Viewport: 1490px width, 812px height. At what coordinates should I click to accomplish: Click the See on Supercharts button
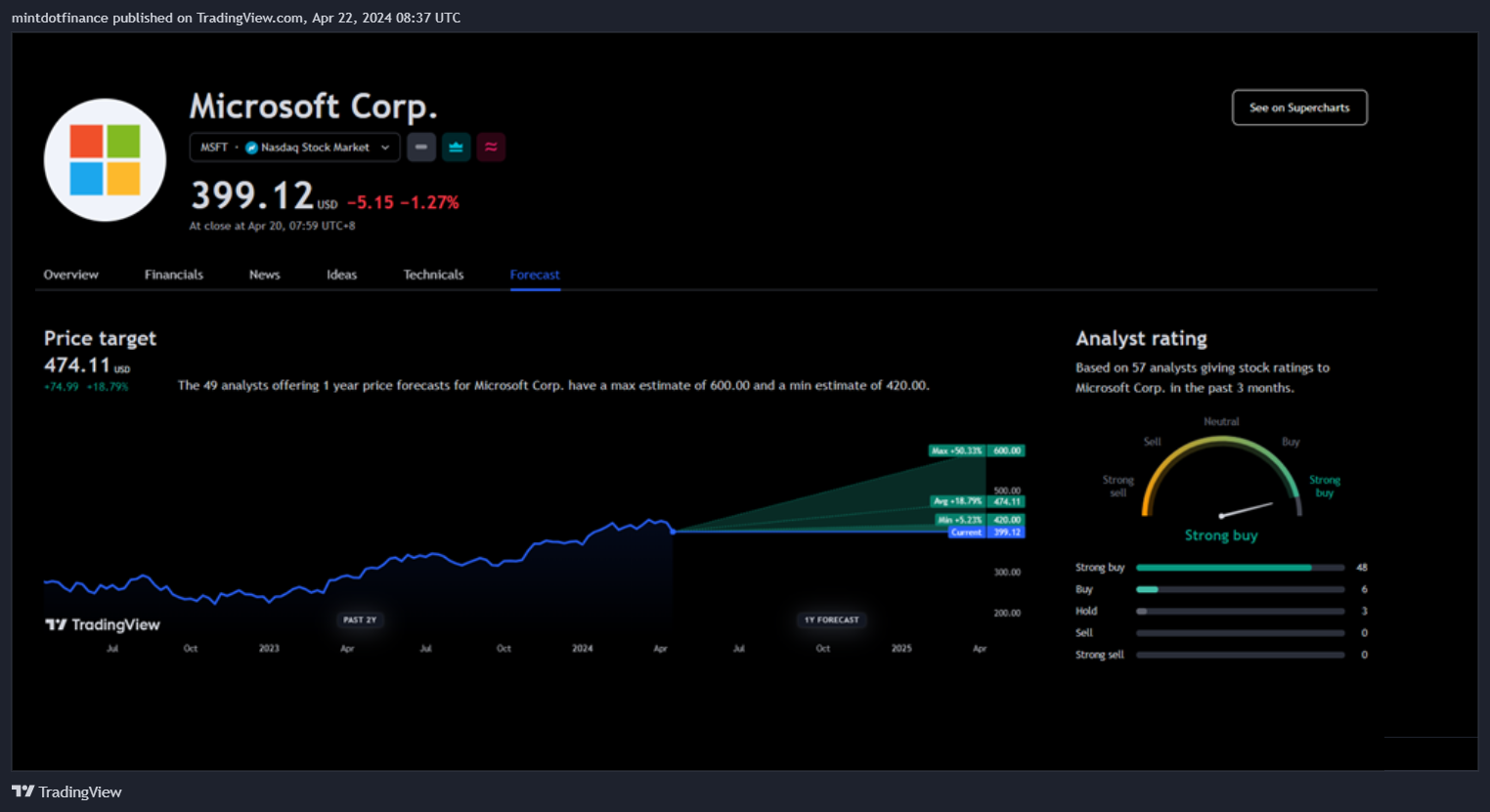(1299, 107)
